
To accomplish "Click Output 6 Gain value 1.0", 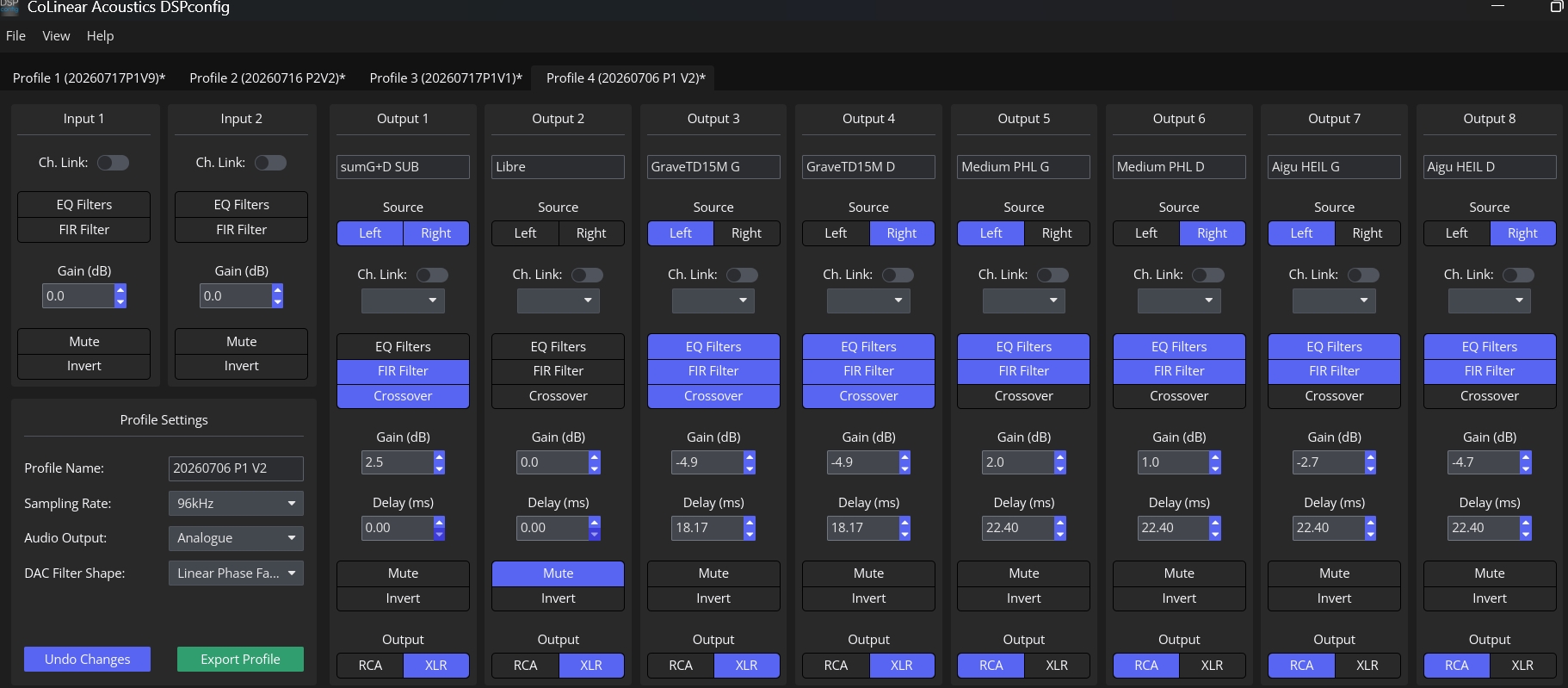I will point(1173,462).
